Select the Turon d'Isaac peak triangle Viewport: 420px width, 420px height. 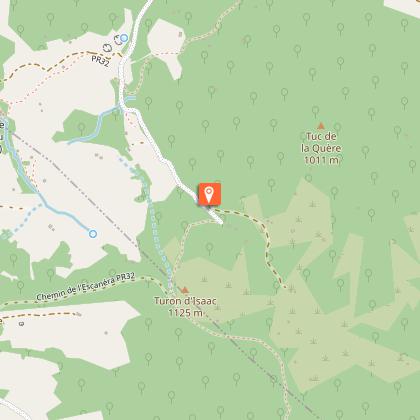184,290
